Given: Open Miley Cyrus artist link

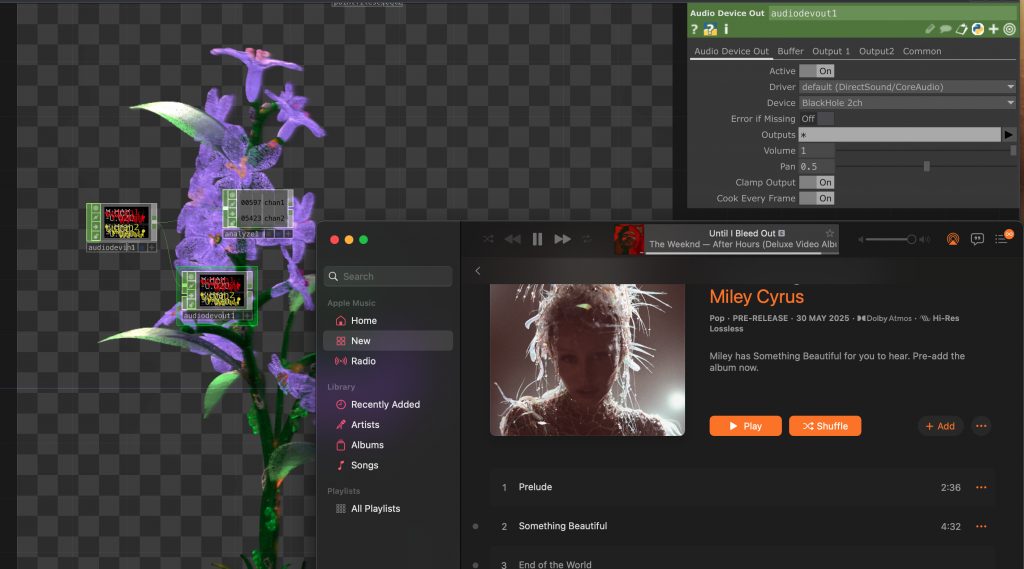Looking at the screenshot, I should (x=756, y=297).
